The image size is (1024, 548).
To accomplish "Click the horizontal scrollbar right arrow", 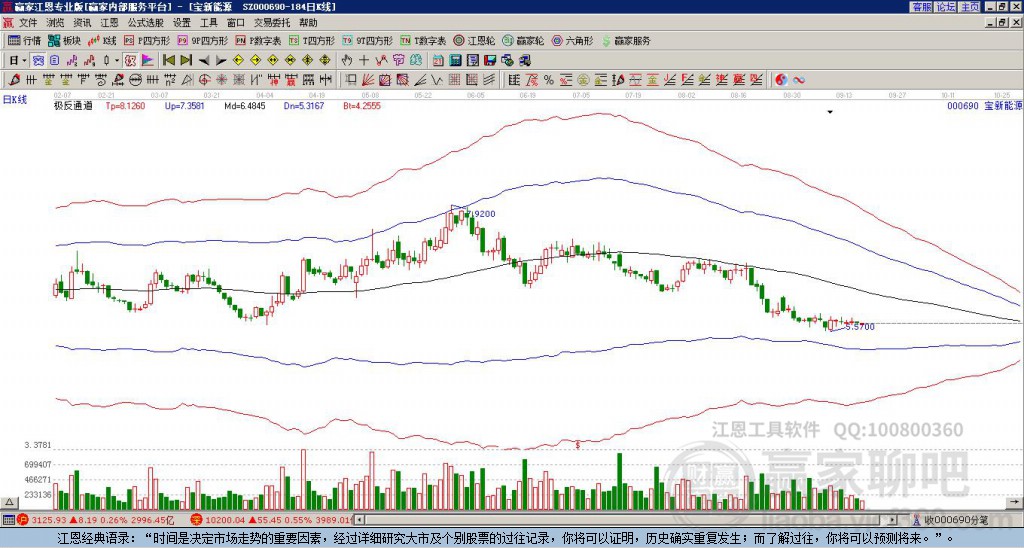I will [x=893, y=519].
